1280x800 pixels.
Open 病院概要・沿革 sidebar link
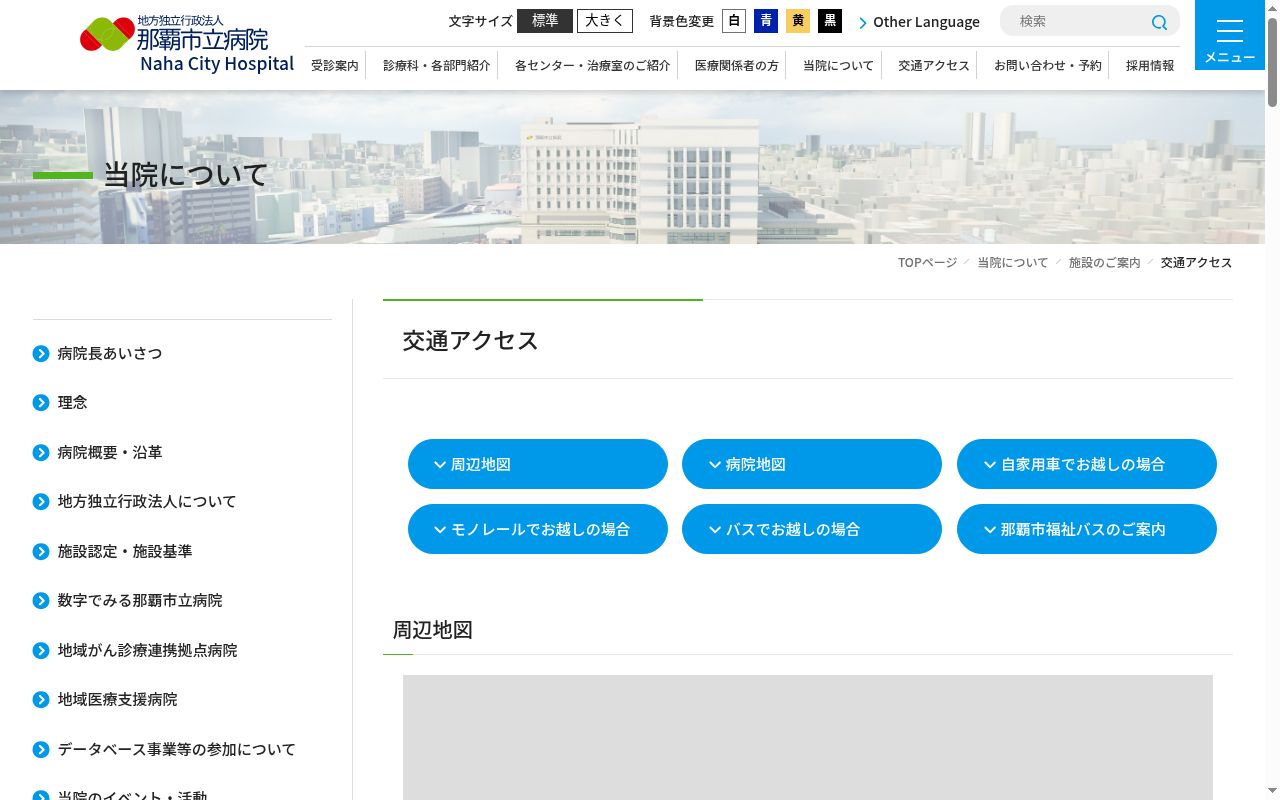click(x=110, y=452)
